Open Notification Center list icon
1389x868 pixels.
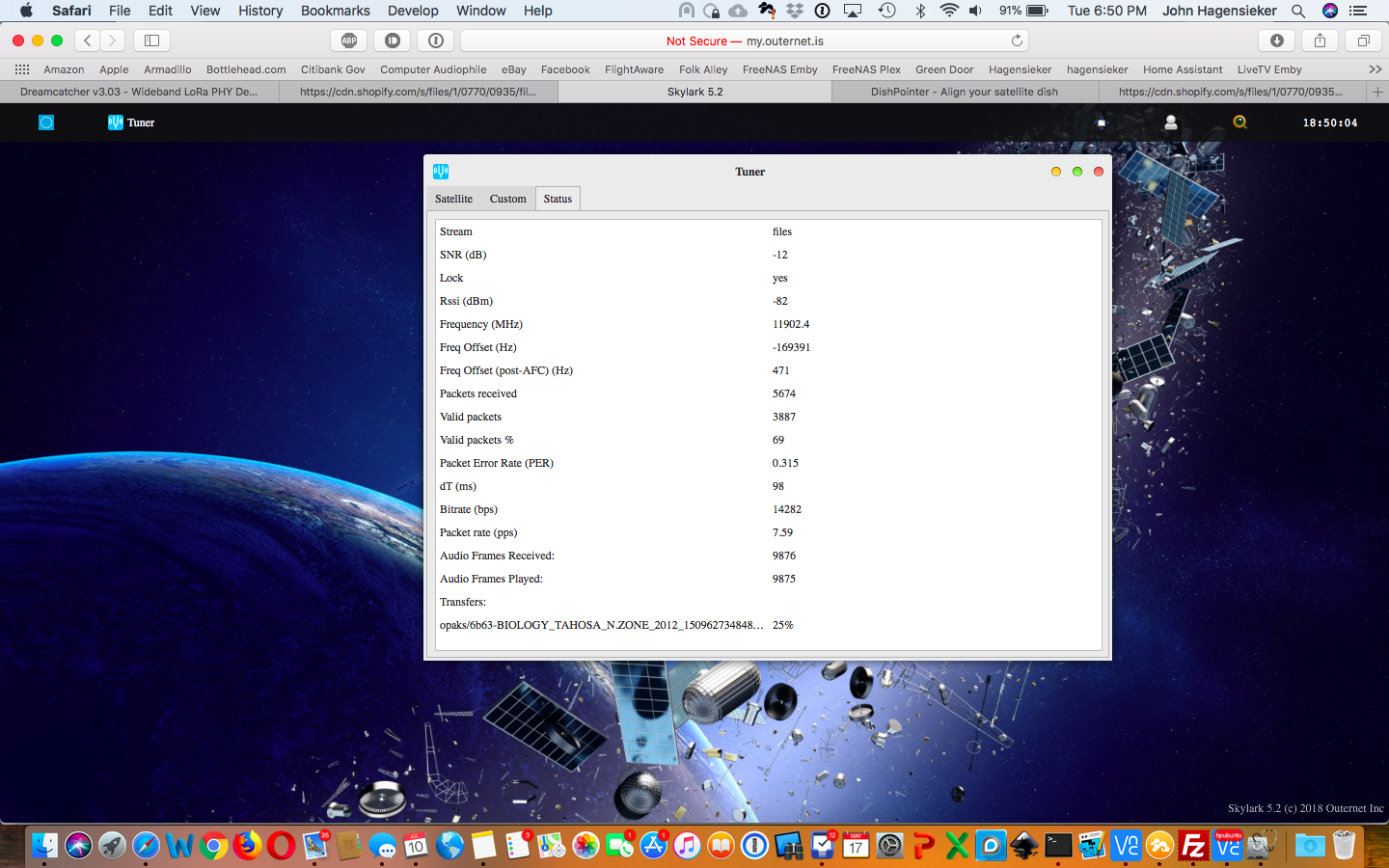coord(1359,11)
